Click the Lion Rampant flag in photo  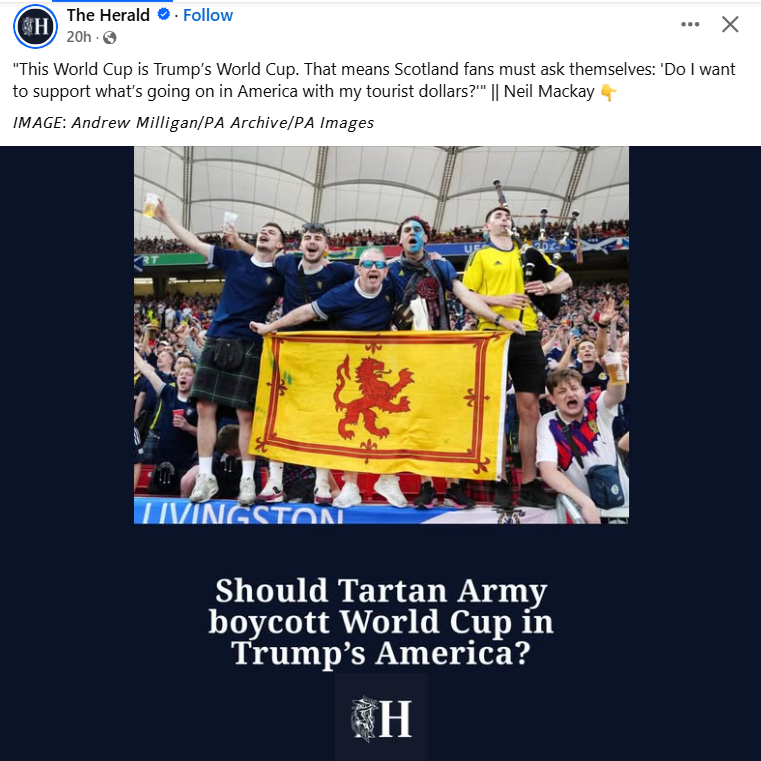(x=379, y=404)
